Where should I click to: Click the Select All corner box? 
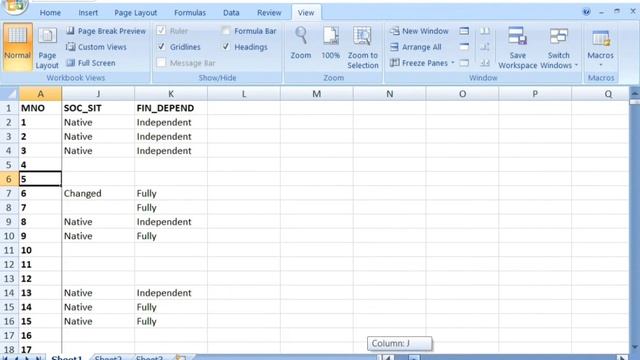pyautogui.click(x=9, y=94)
